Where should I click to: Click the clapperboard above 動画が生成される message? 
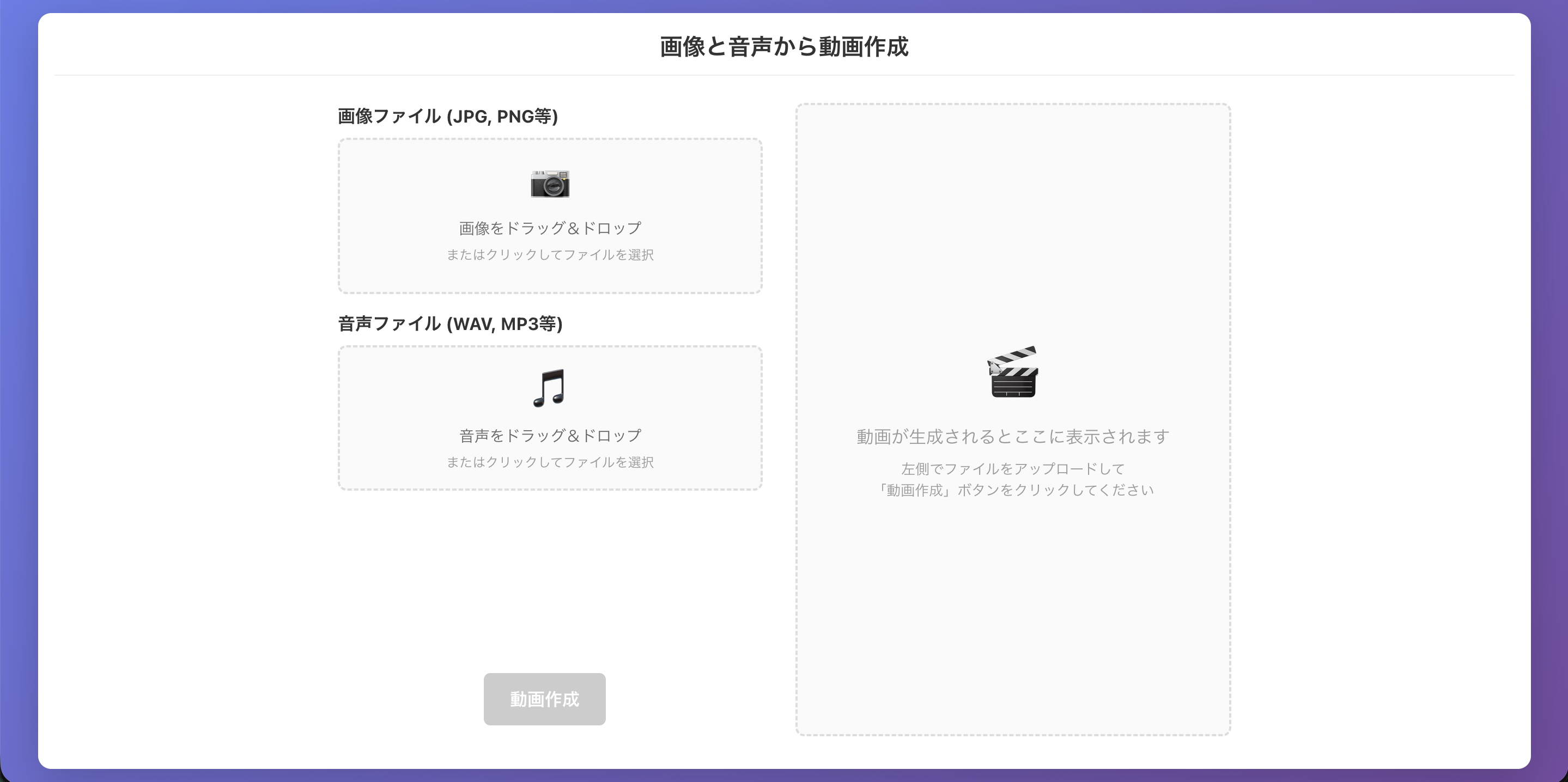(x=1012, y=374)
